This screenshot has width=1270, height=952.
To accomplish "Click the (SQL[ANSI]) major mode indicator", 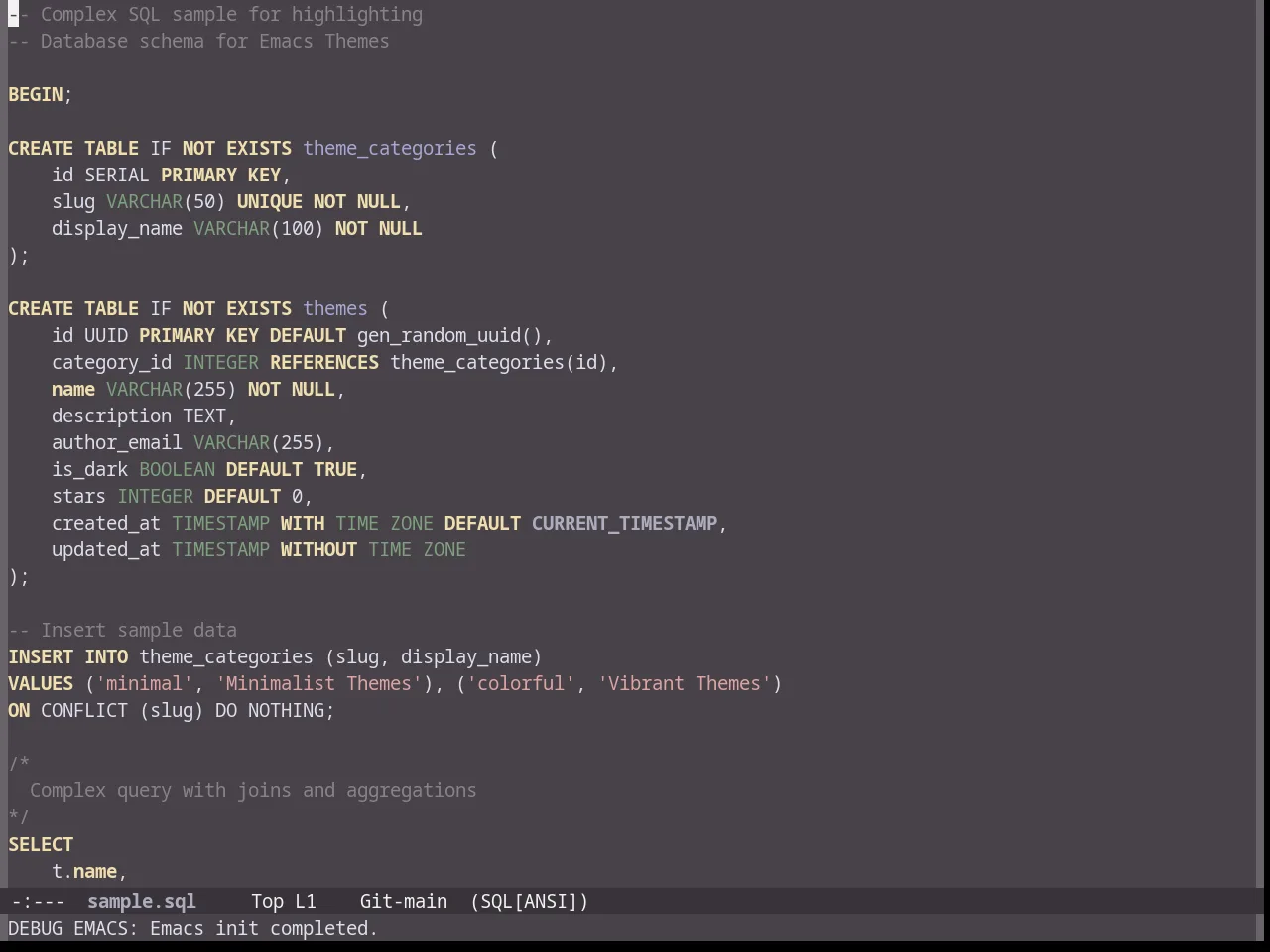I will [x=529, y=901].
